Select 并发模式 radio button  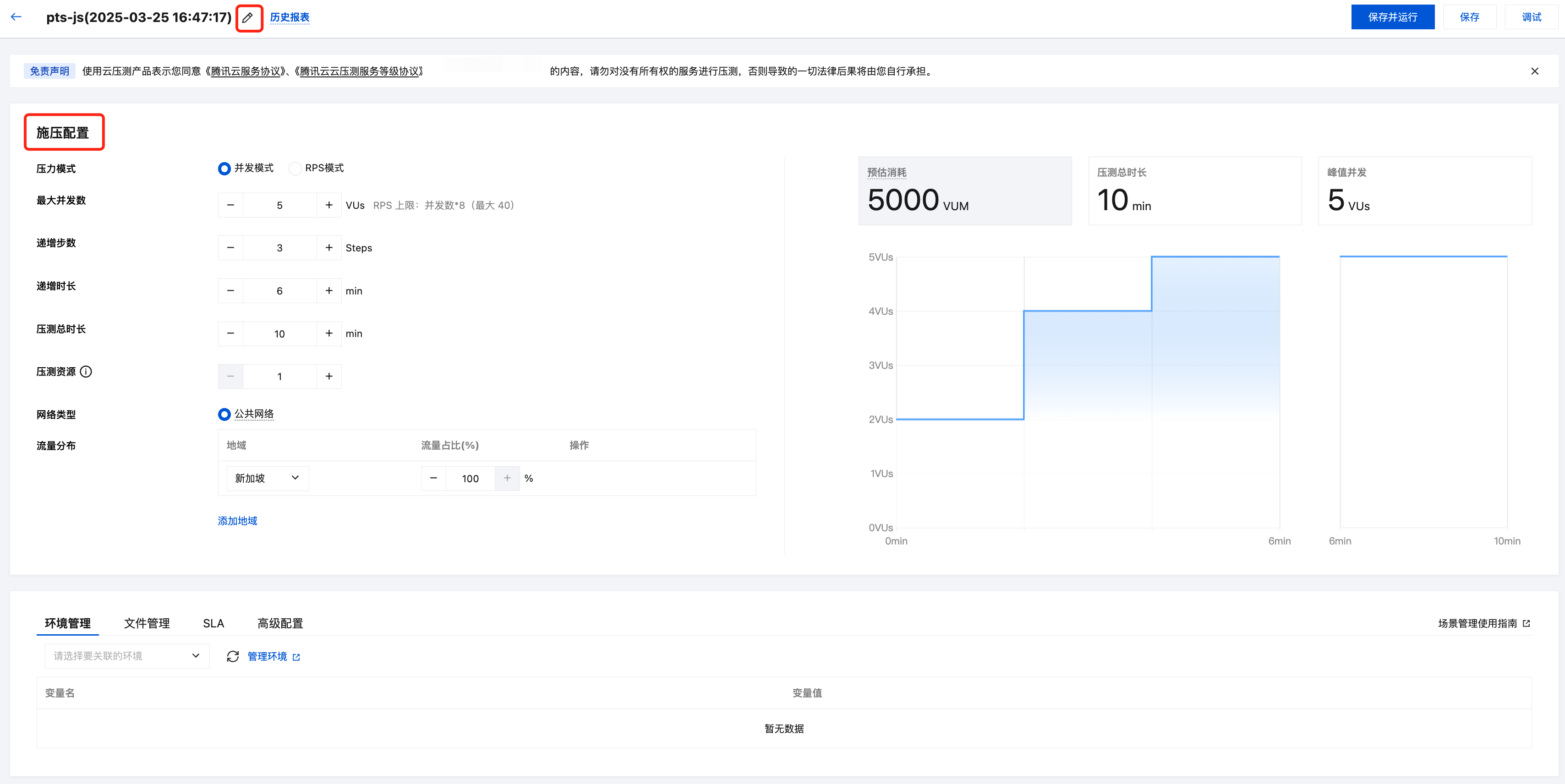pos(224,168)
